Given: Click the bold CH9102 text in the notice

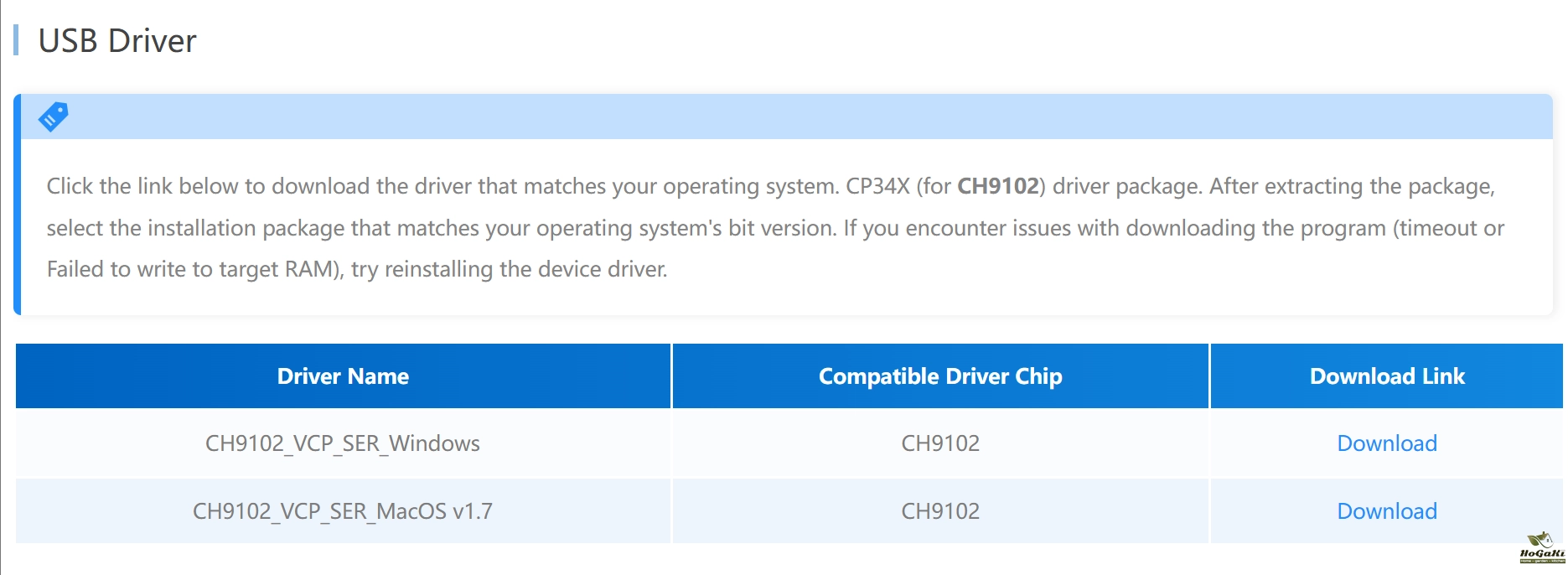Looking at the screenshot, I should click(997, 186).
